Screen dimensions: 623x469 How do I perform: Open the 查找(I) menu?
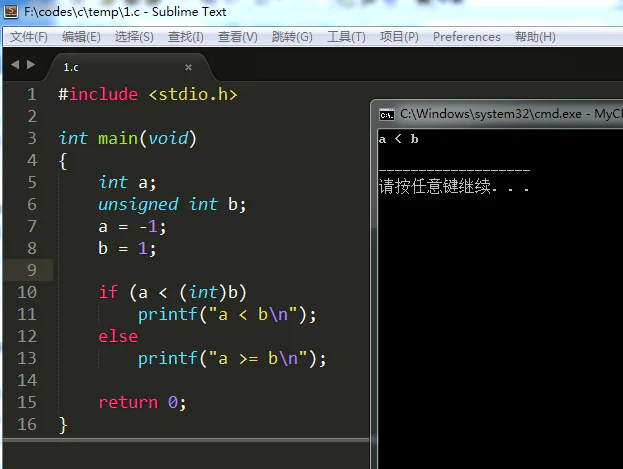pyautogui.click(x=186, y=37)
